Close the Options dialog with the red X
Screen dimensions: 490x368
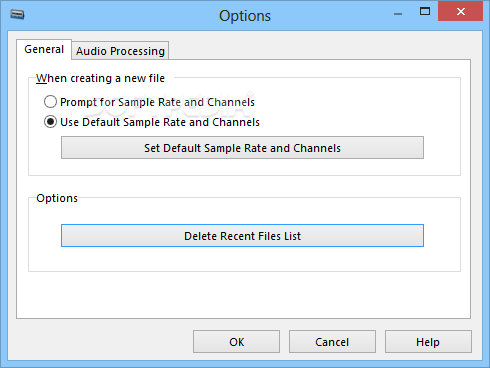click(460, 12)
